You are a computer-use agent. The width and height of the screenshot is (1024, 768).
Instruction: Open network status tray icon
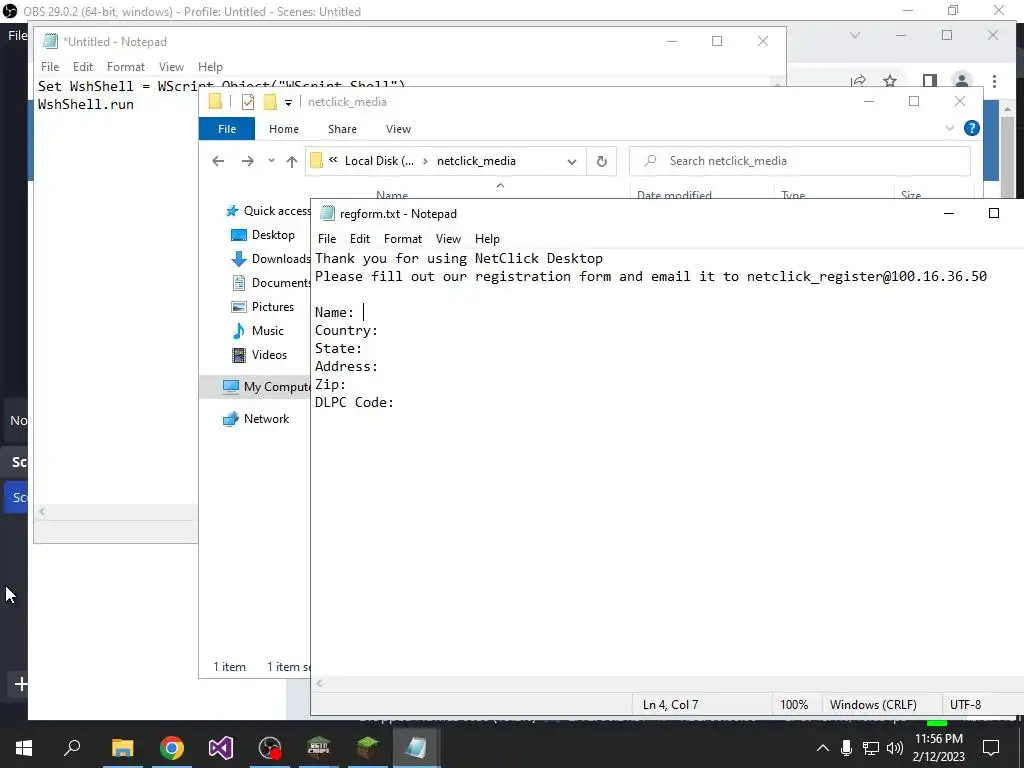tap(871, 748)
